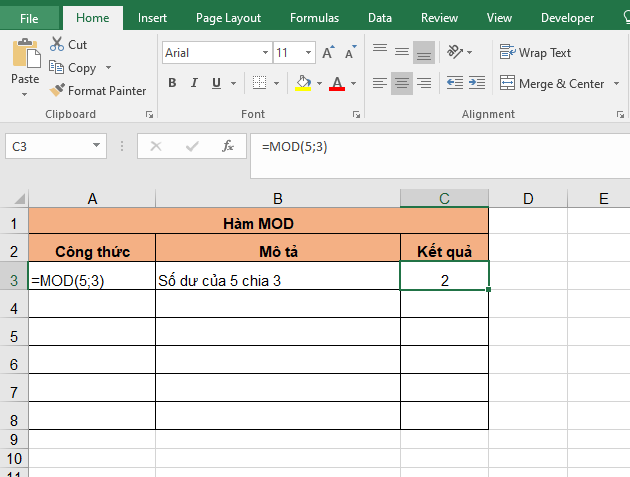630x477 pixels.
Task: Open the Arial font name dropdown
Action: [x=265, y=53]
